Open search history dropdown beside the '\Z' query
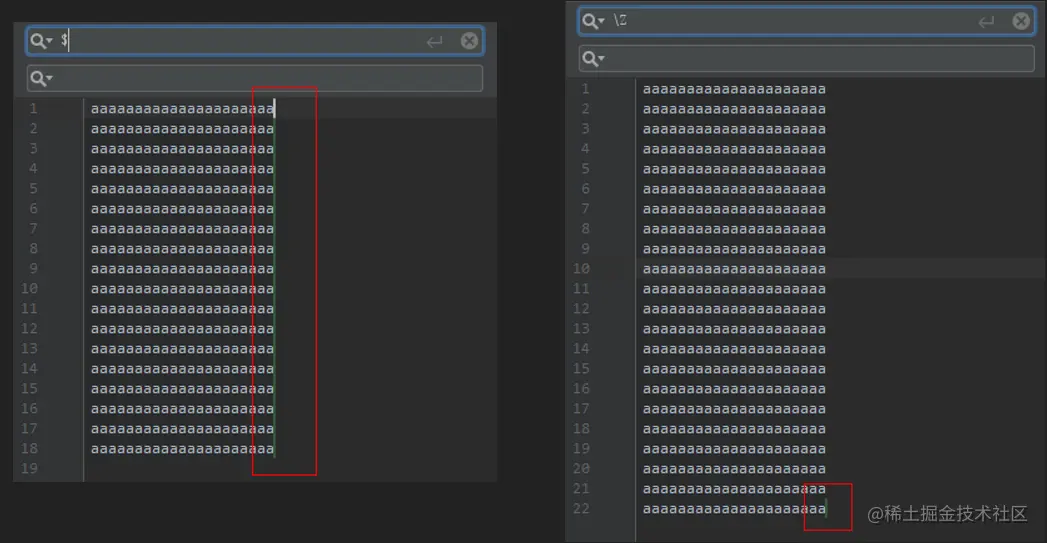 tap(593, 21)
